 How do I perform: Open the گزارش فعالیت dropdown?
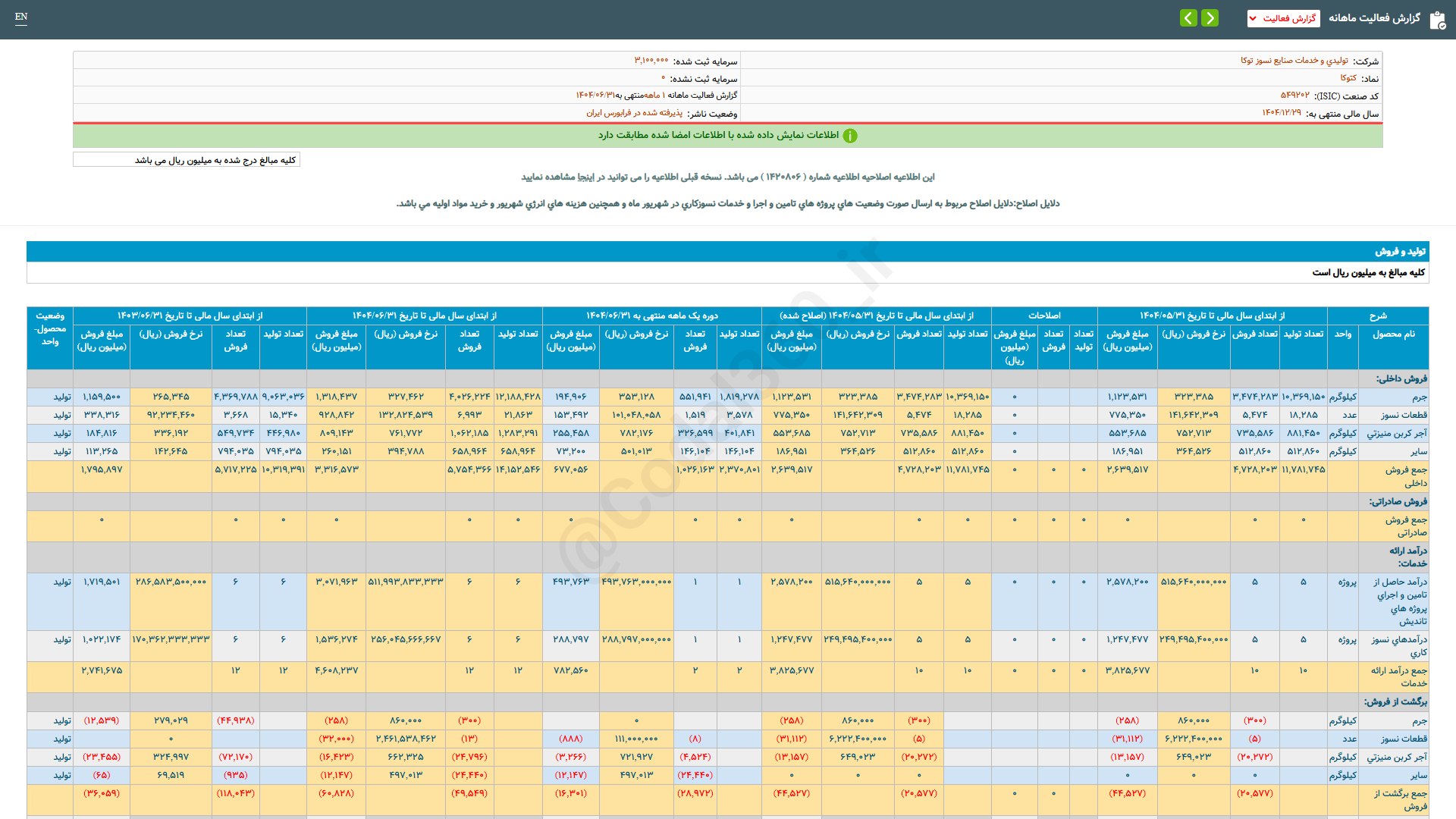coord(1288,18)
